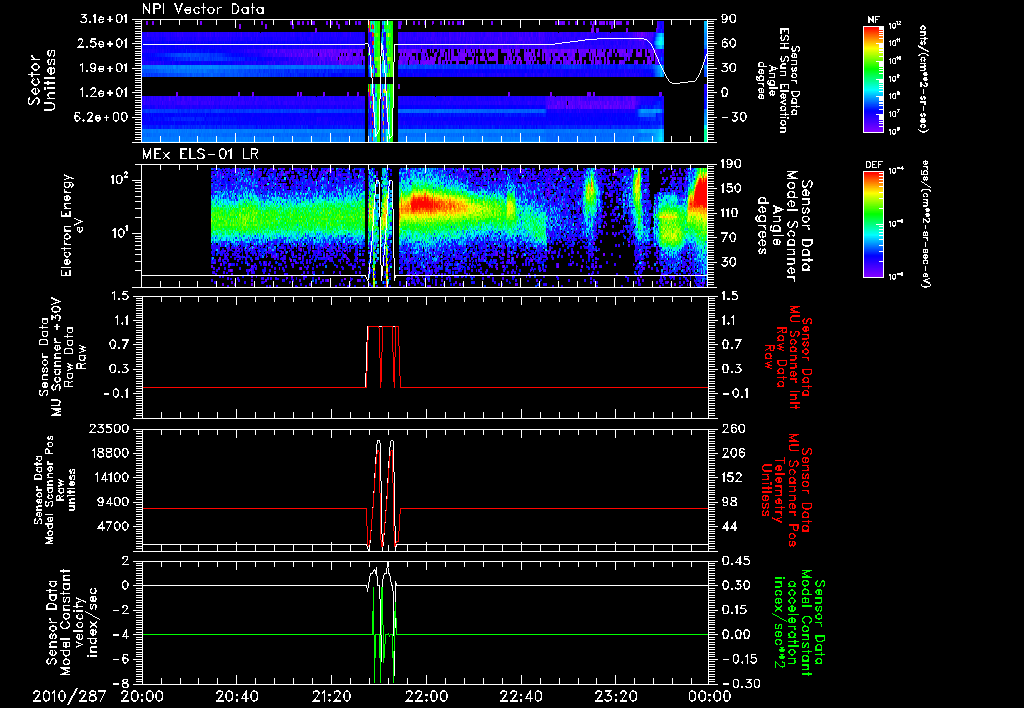Click the 152 telemetry tick label
Viewport: 1024px width, 708px height.
point(733,477)
